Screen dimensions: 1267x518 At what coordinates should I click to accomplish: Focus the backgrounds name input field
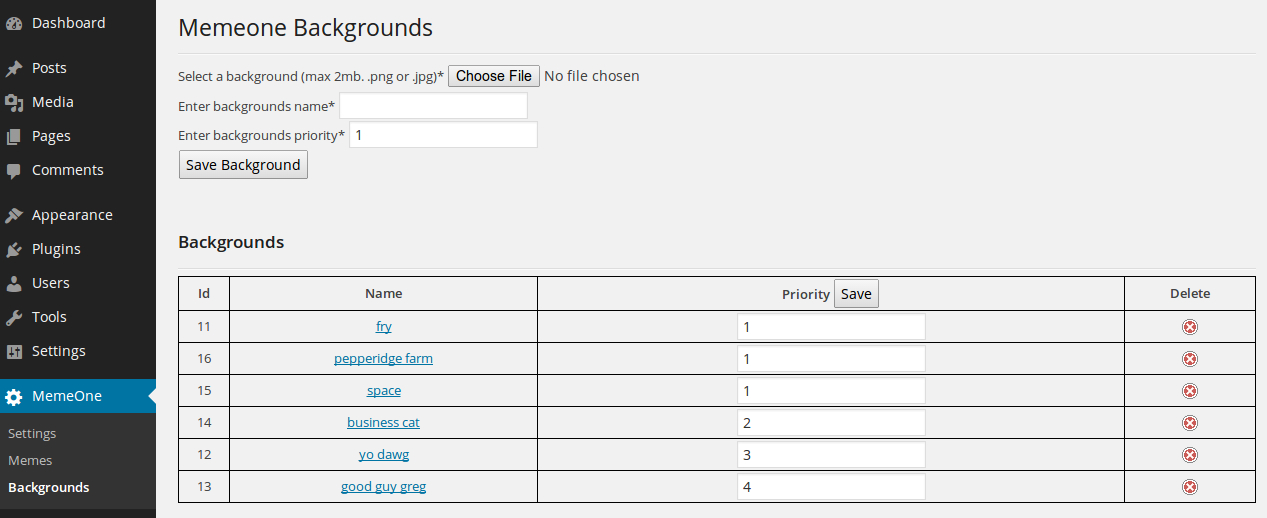click(433, 106)
